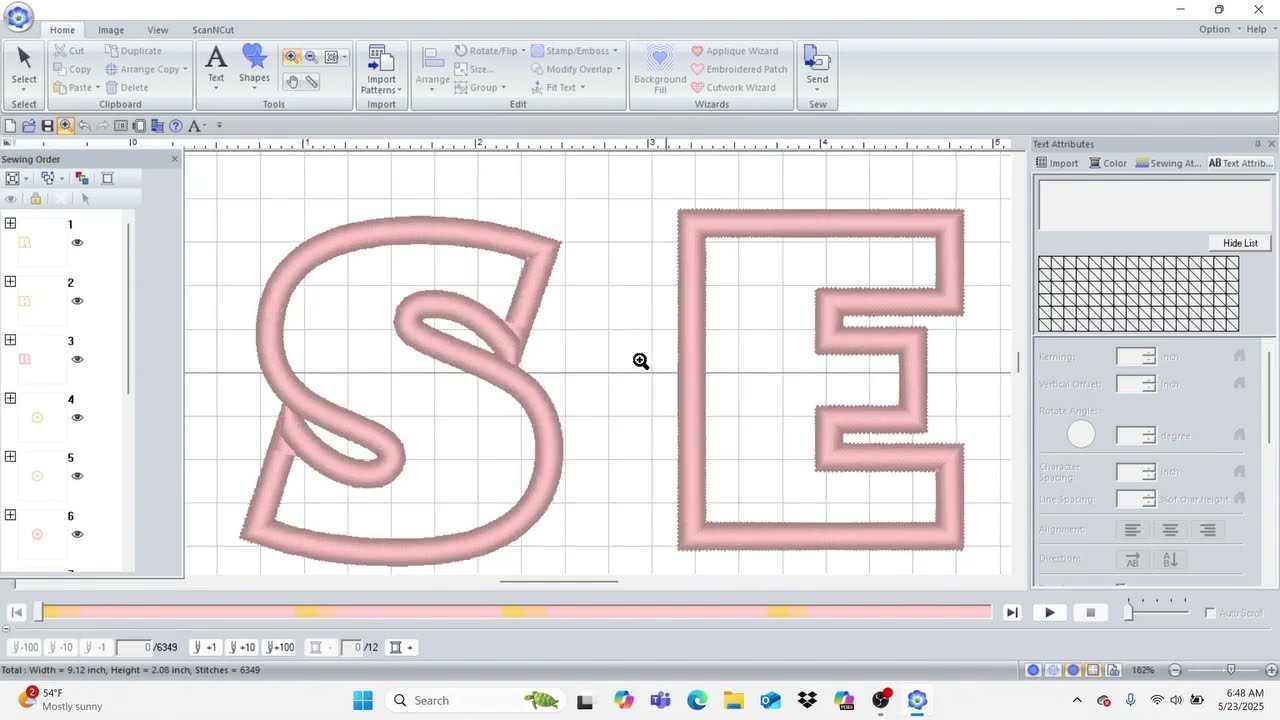Click the Windows Start button
This screenshot has width=1280, height=720.
(362, 700)
